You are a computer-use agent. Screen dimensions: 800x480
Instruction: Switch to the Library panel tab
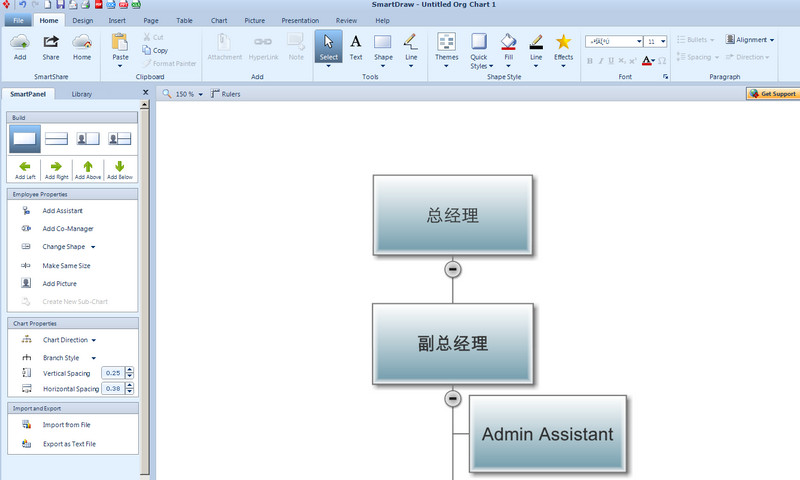[x=82, y=94]
